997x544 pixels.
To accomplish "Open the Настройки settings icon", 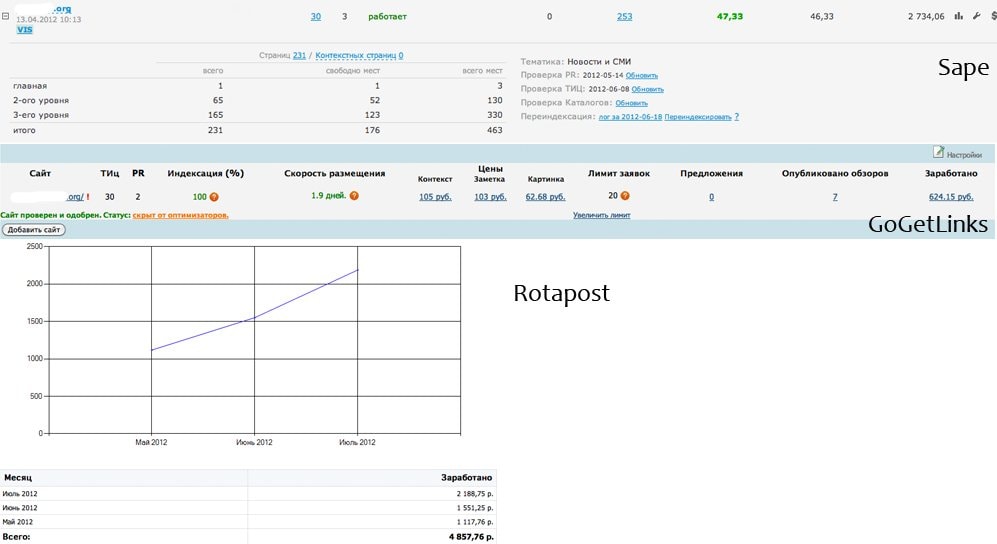I will pyautogui.click(x=938, y=153).
